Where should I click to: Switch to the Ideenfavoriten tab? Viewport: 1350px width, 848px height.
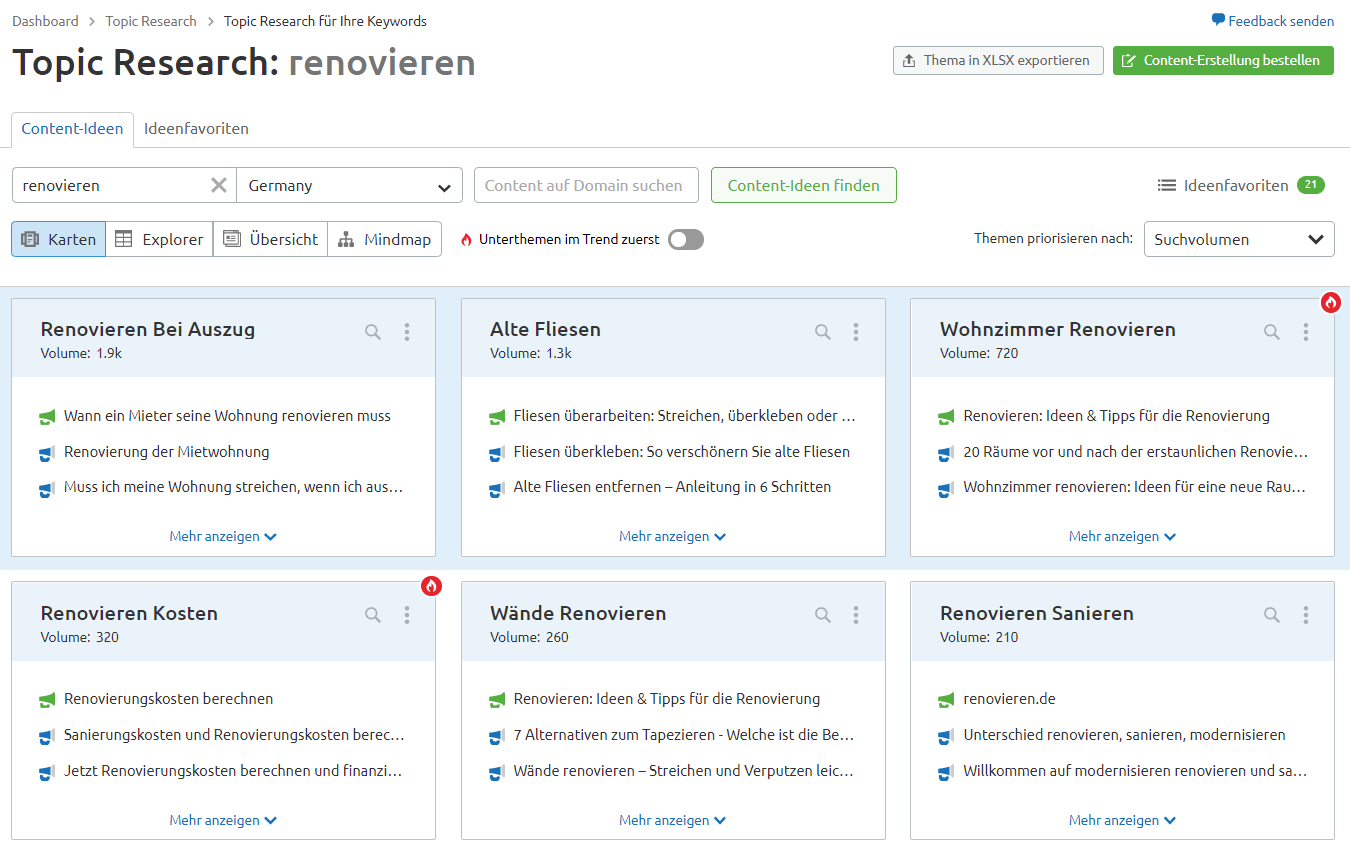click(x=196, y=129)
